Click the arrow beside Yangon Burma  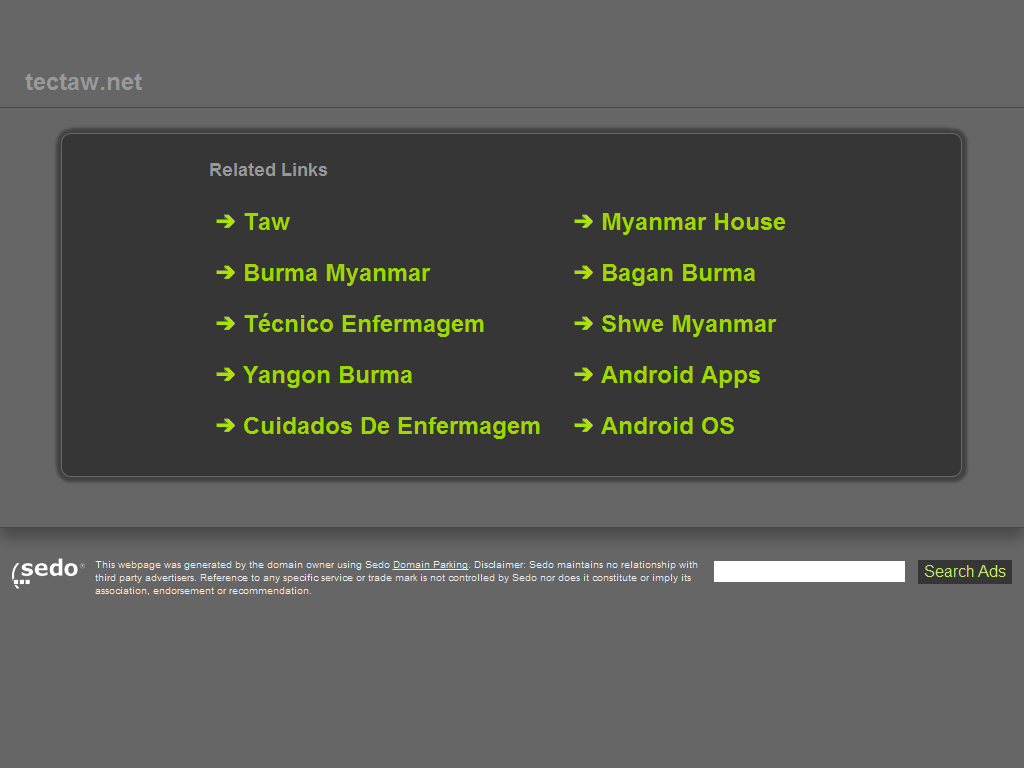[225, 374]
